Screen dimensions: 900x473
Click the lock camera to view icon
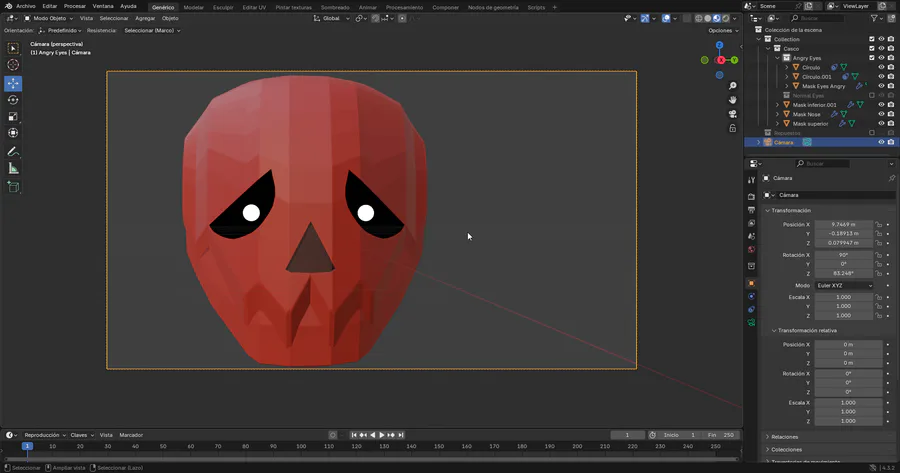(732, 128)
